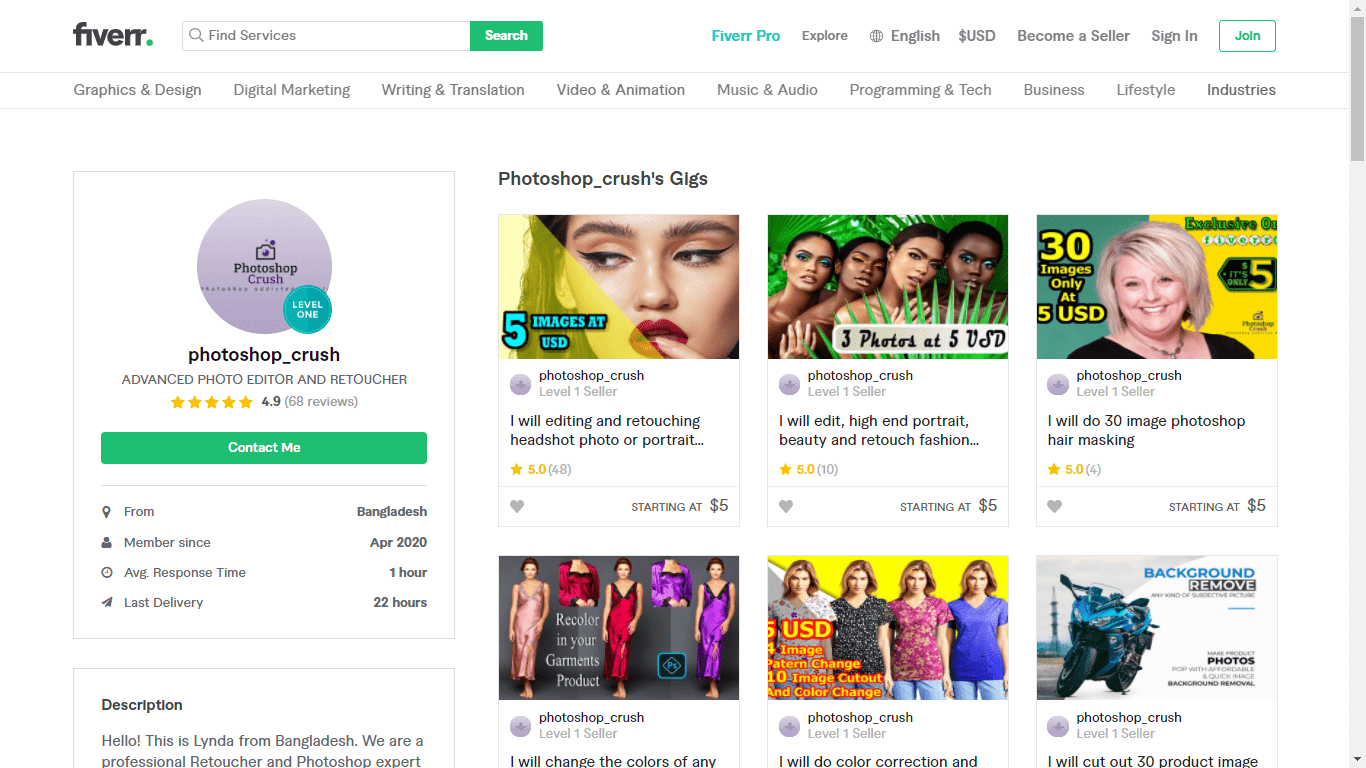
Task: Open Video & Animation category
Action: pyautogui.click(x=621, y=90)
